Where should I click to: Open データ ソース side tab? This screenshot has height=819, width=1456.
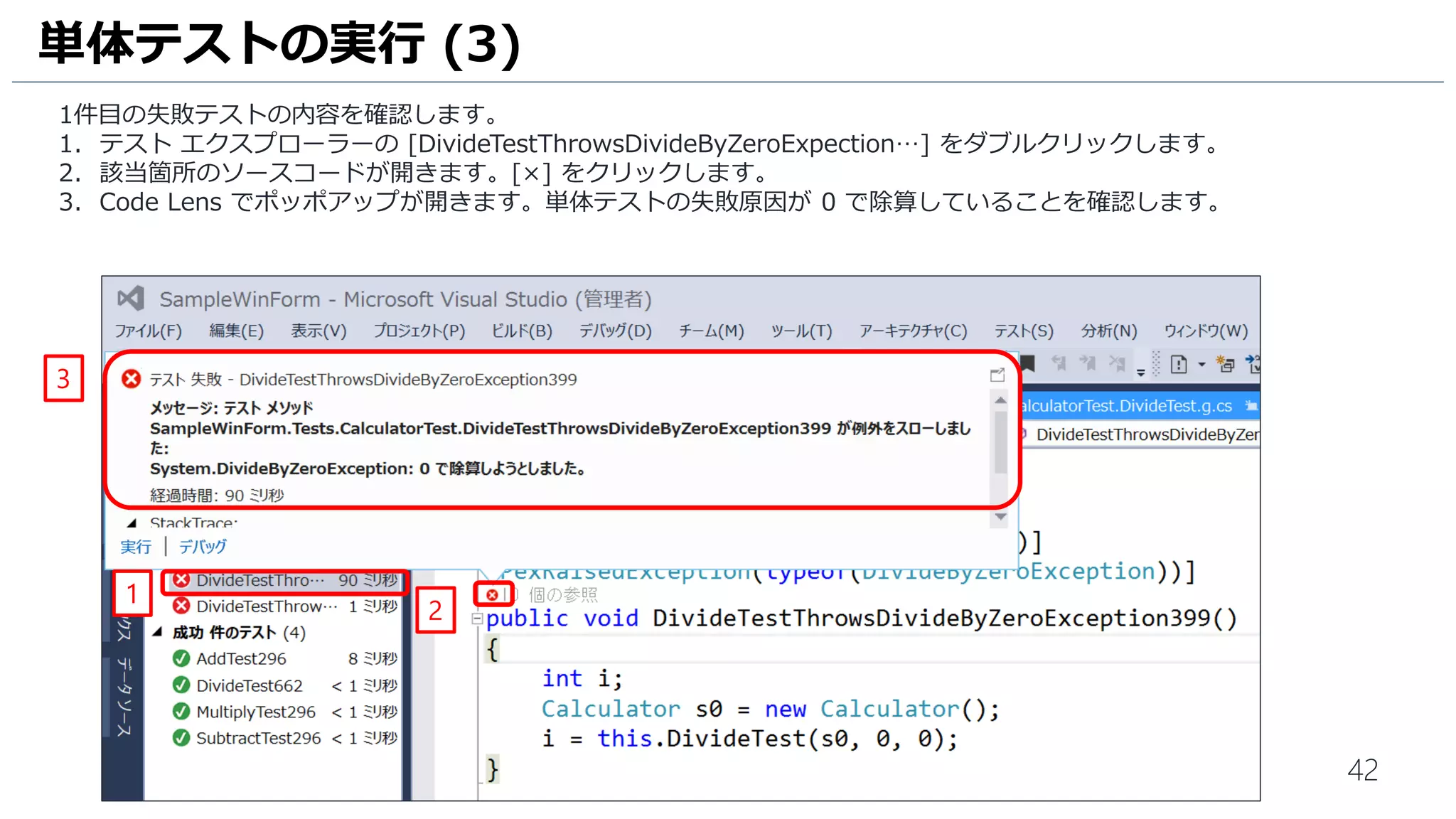tap(124, 697)
